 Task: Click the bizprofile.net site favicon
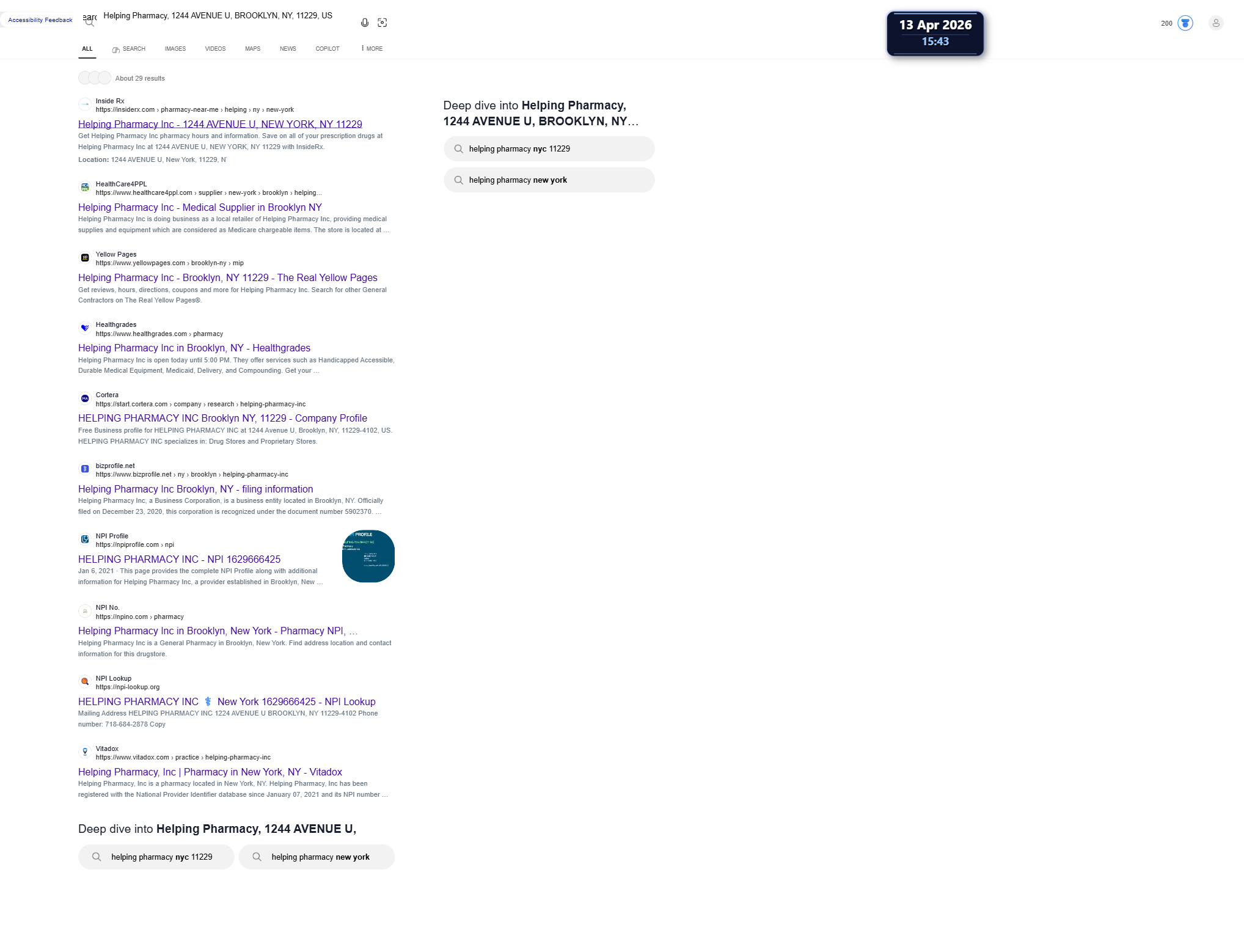click(85, 469)
